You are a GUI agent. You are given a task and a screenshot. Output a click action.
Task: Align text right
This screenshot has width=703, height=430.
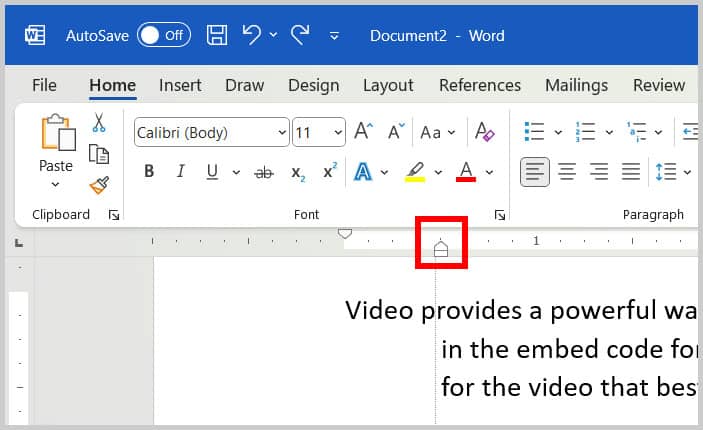(x=599, y=171)
